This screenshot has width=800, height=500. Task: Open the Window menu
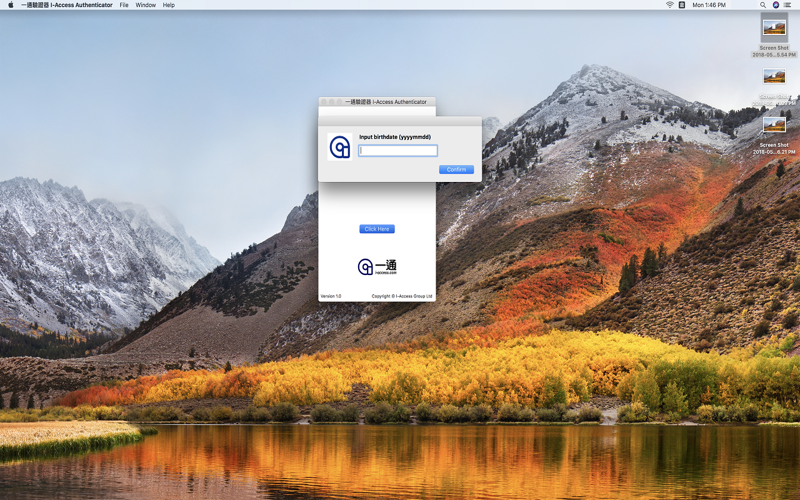point(145,5)
